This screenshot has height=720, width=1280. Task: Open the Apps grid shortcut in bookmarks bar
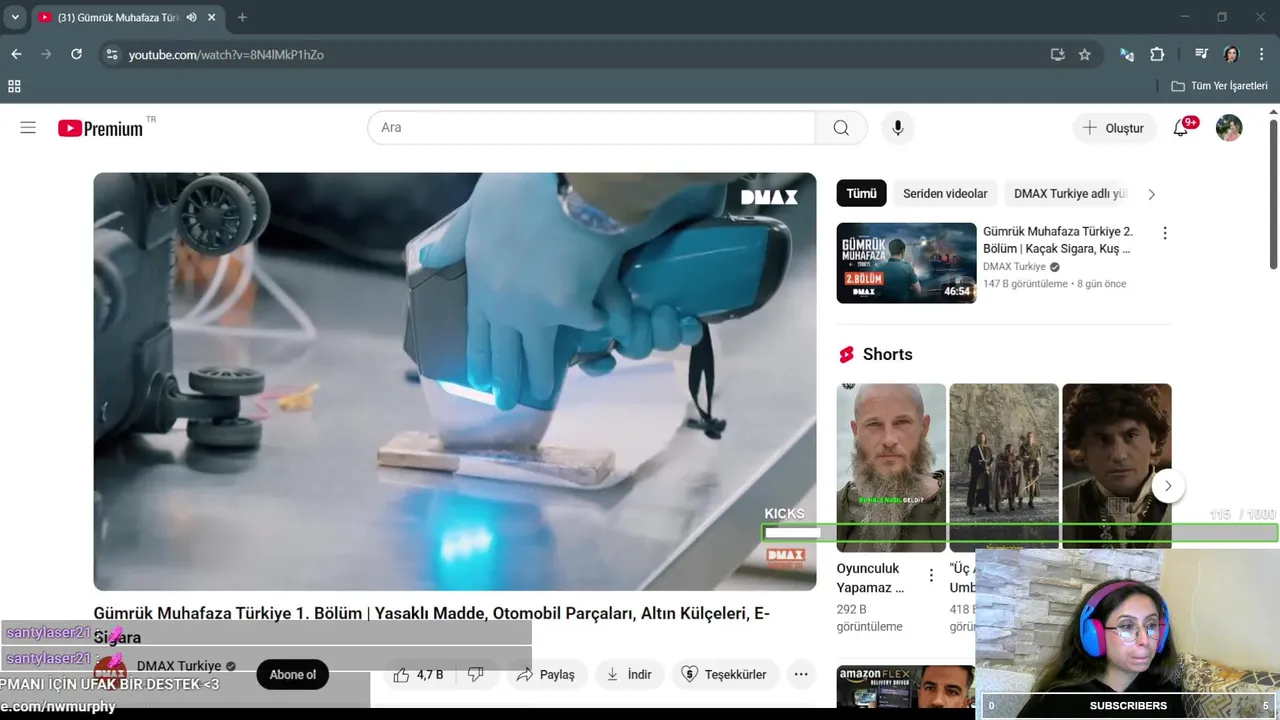point(14,86)
